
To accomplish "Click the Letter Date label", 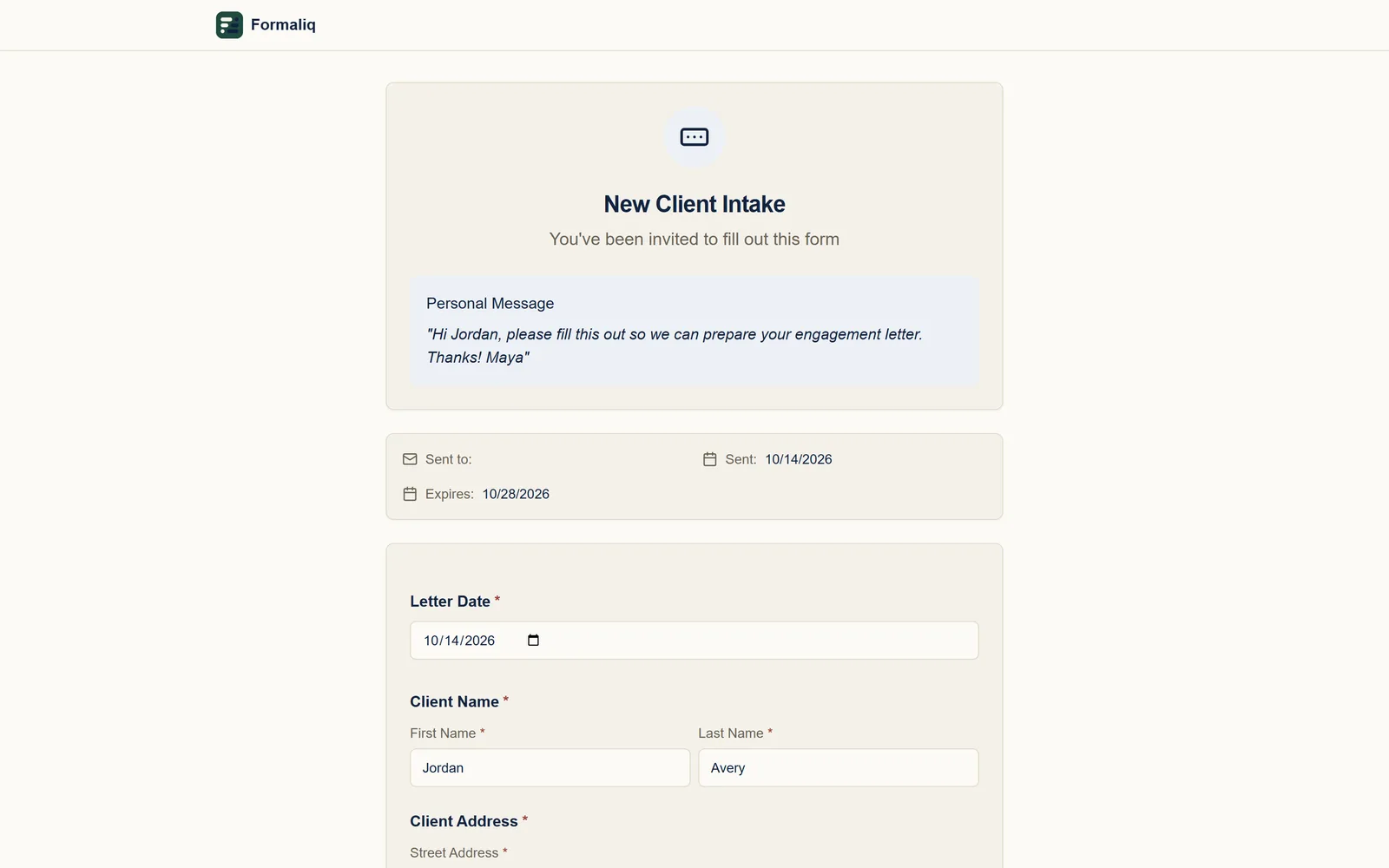I will coord(450,602).
